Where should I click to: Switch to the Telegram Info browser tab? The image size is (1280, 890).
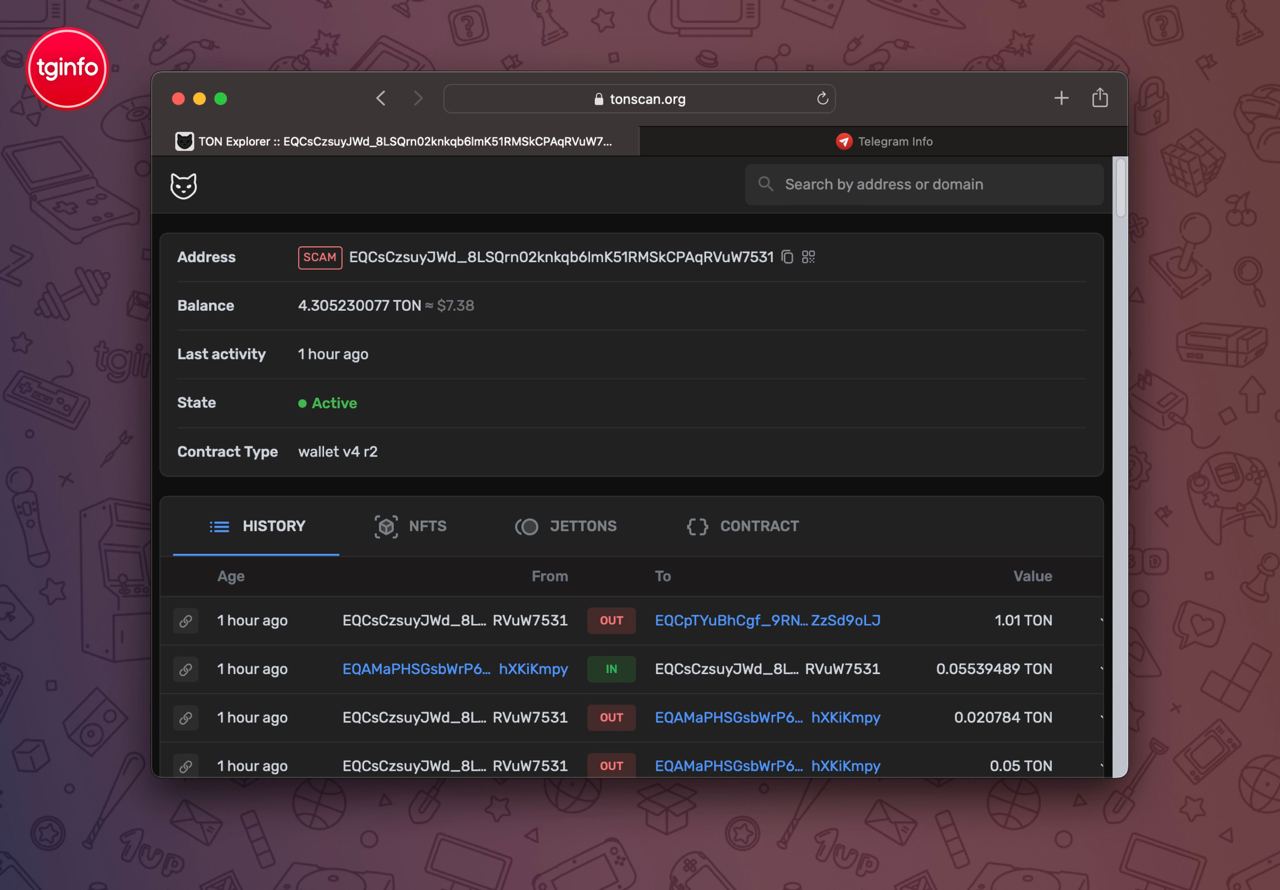click(x=884, y=141)
